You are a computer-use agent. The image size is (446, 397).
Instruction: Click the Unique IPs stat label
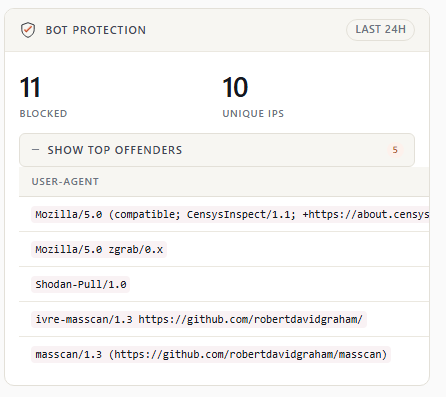[x=253, y=114]
